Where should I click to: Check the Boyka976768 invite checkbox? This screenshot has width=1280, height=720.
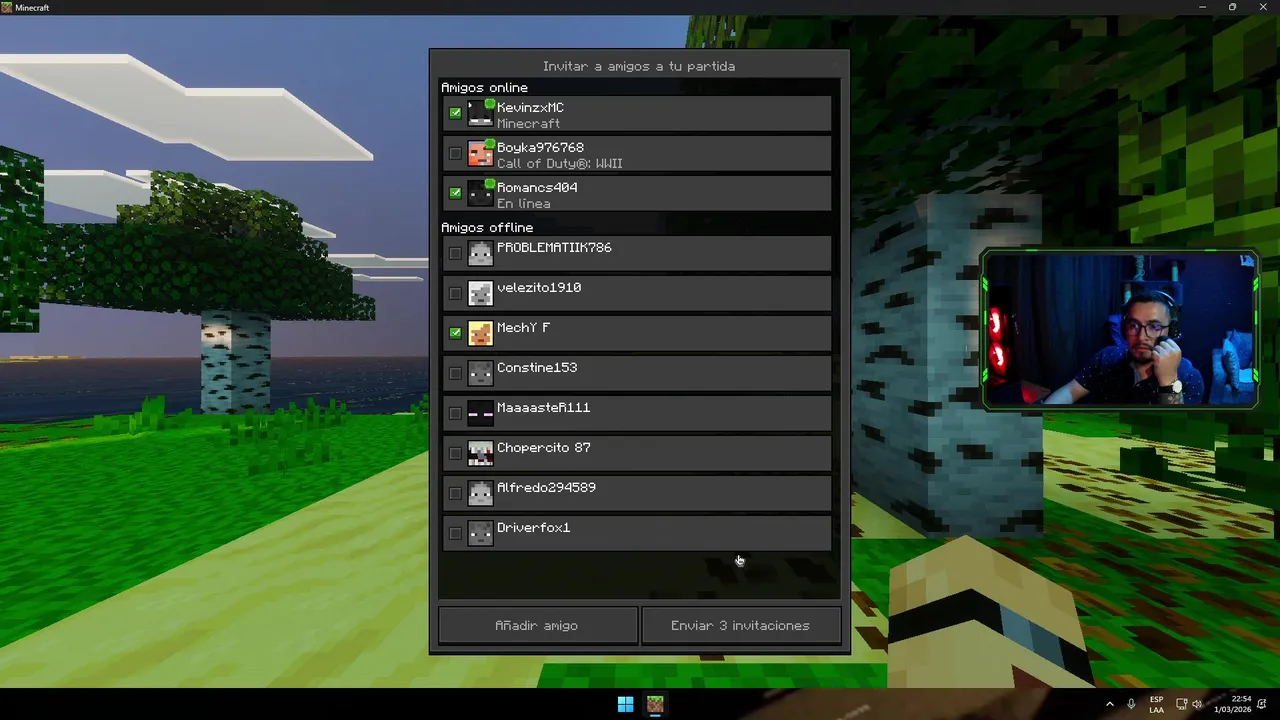pos(456,153)
